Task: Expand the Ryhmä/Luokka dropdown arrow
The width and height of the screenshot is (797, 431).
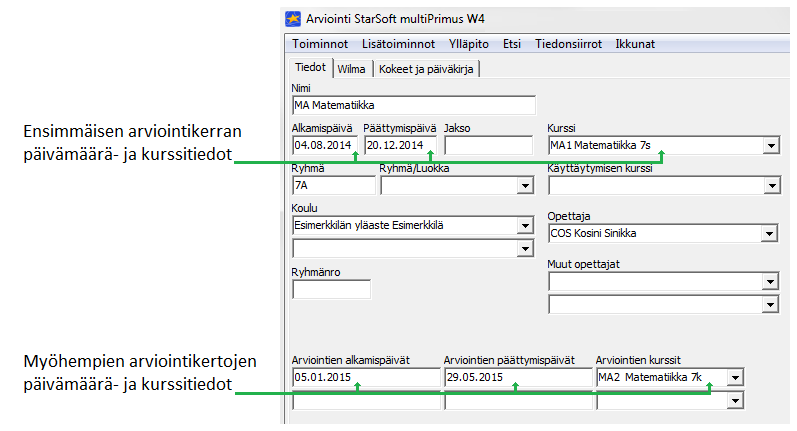Action: (525, 186)
